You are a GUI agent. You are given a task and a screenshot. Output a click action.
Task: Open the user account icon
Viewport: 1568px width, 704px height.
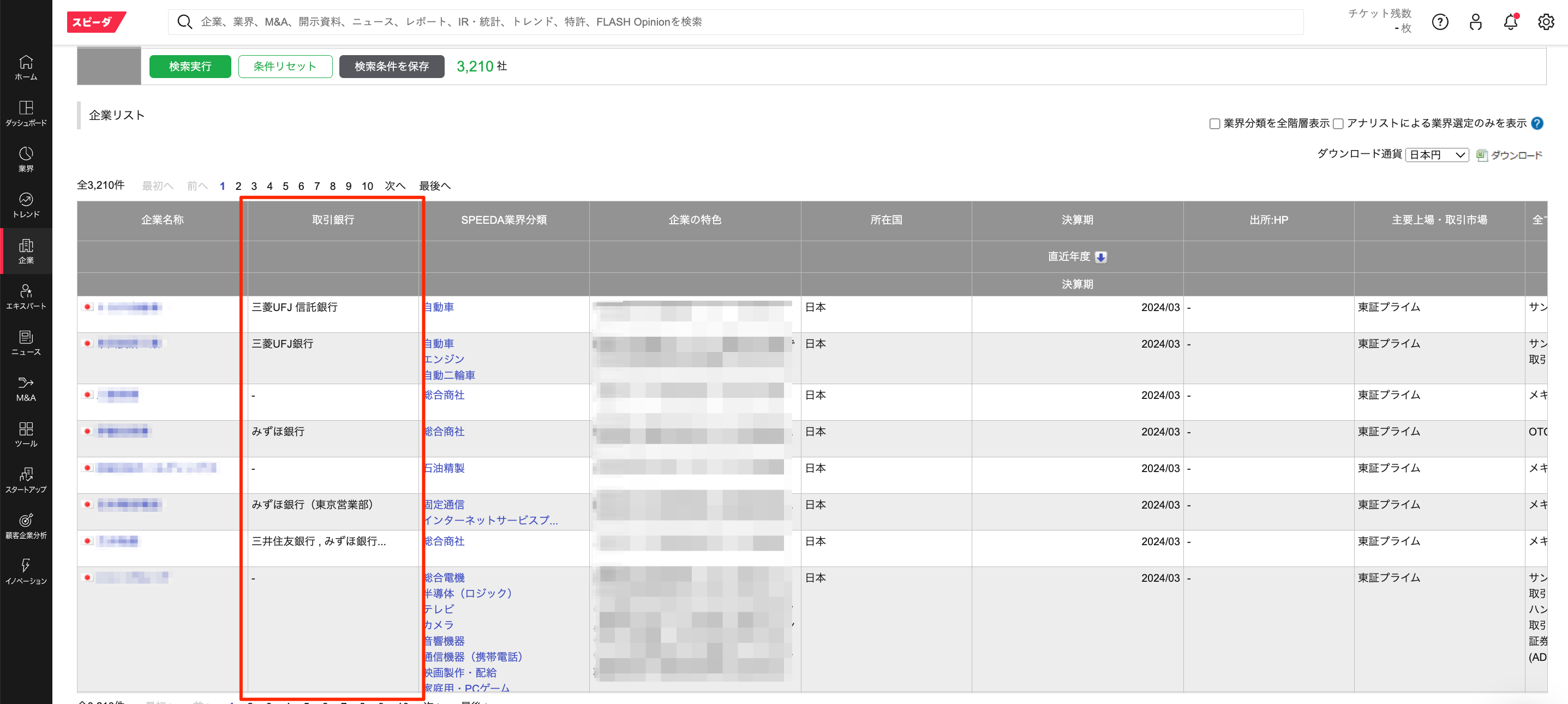coord(1475,22)
